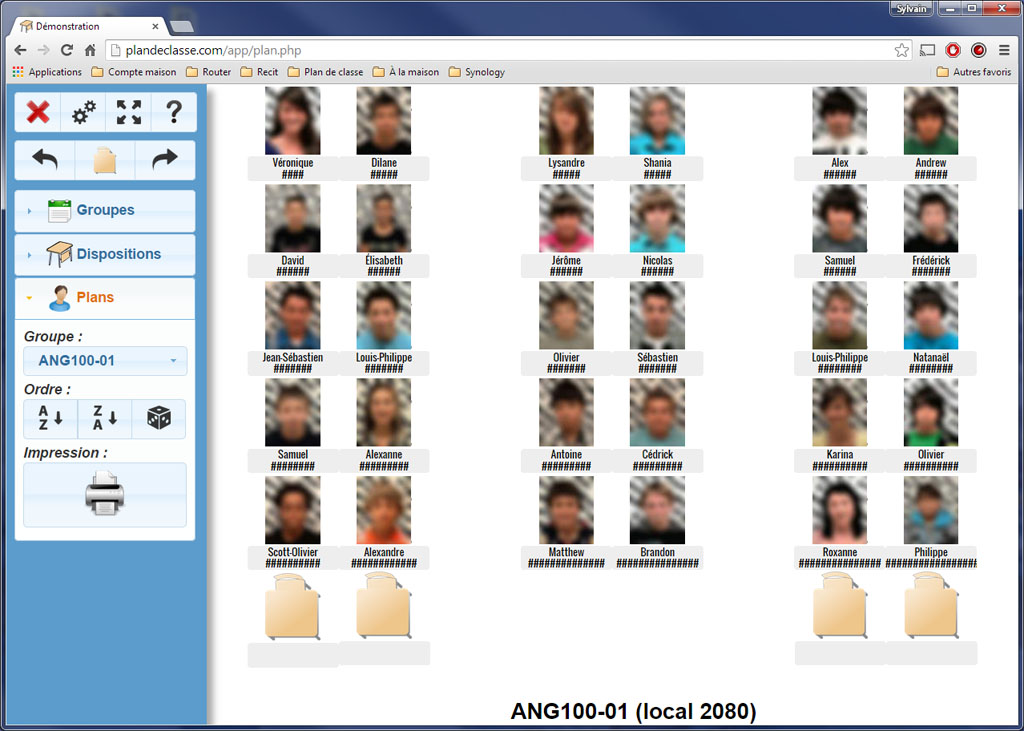Open settings with the gears icon

[x=84, y=112]
